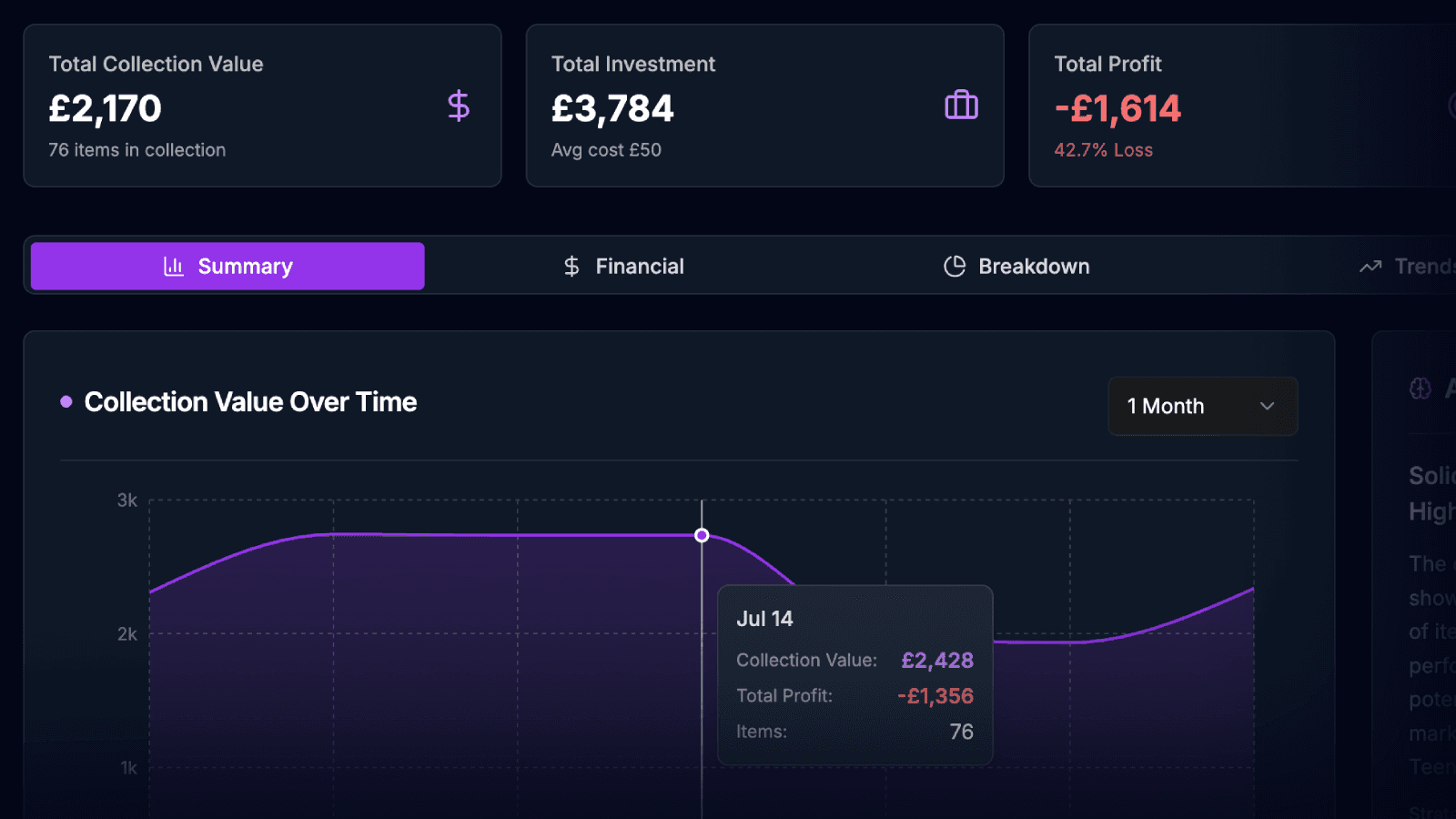Click the Total Profit card title
This screenshot has width=1456, height=819.
coord(1107,64)
